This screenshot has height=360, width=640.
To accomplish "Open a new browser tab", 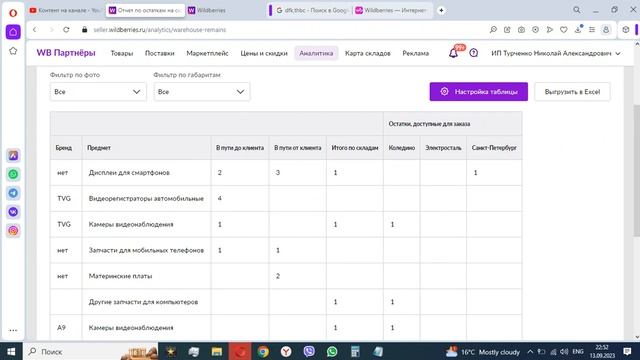I will coord(441,10).
